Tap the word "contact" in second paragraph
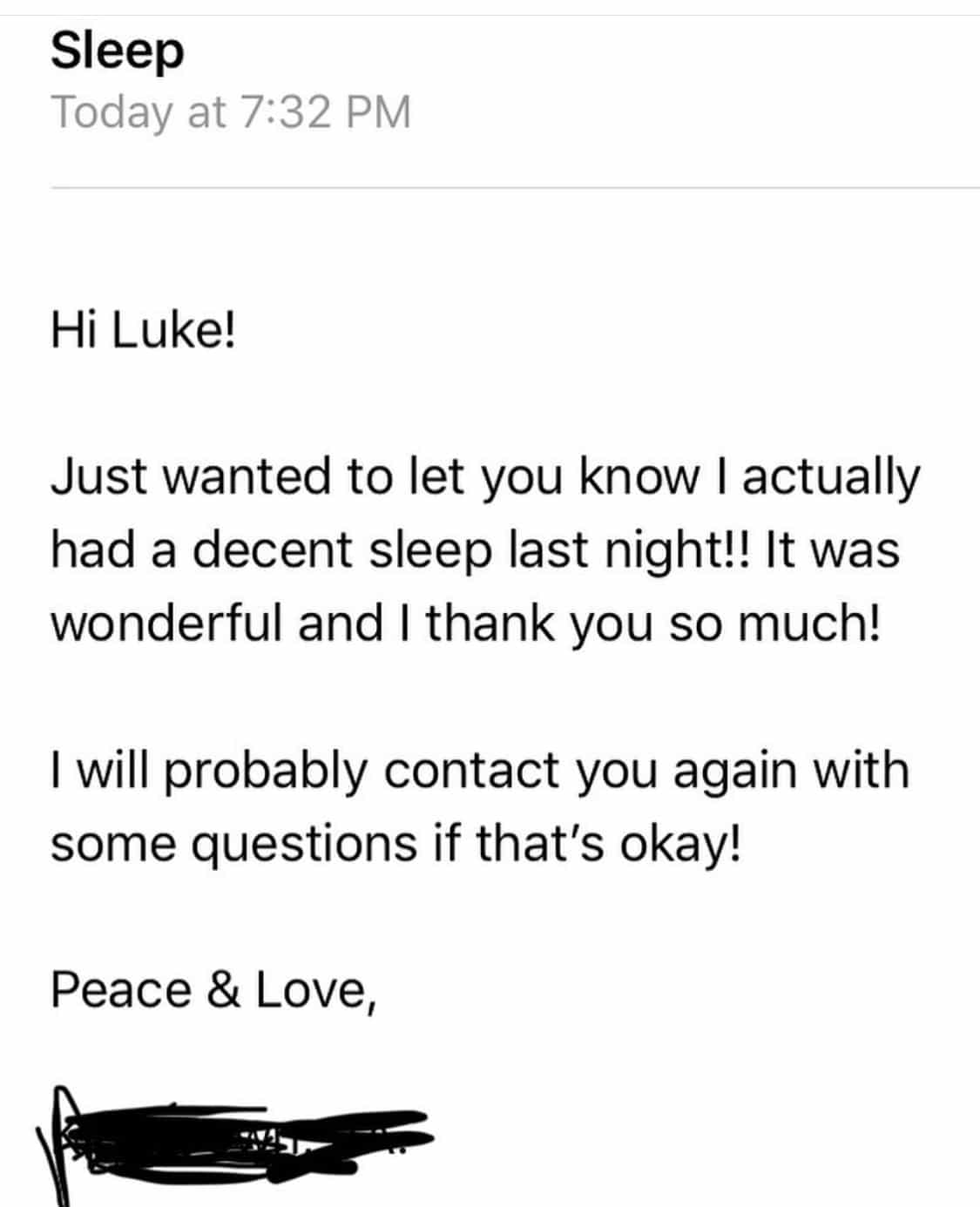Image resolution: width=980 pixels, height=1207 pixels. coord(470,772)
